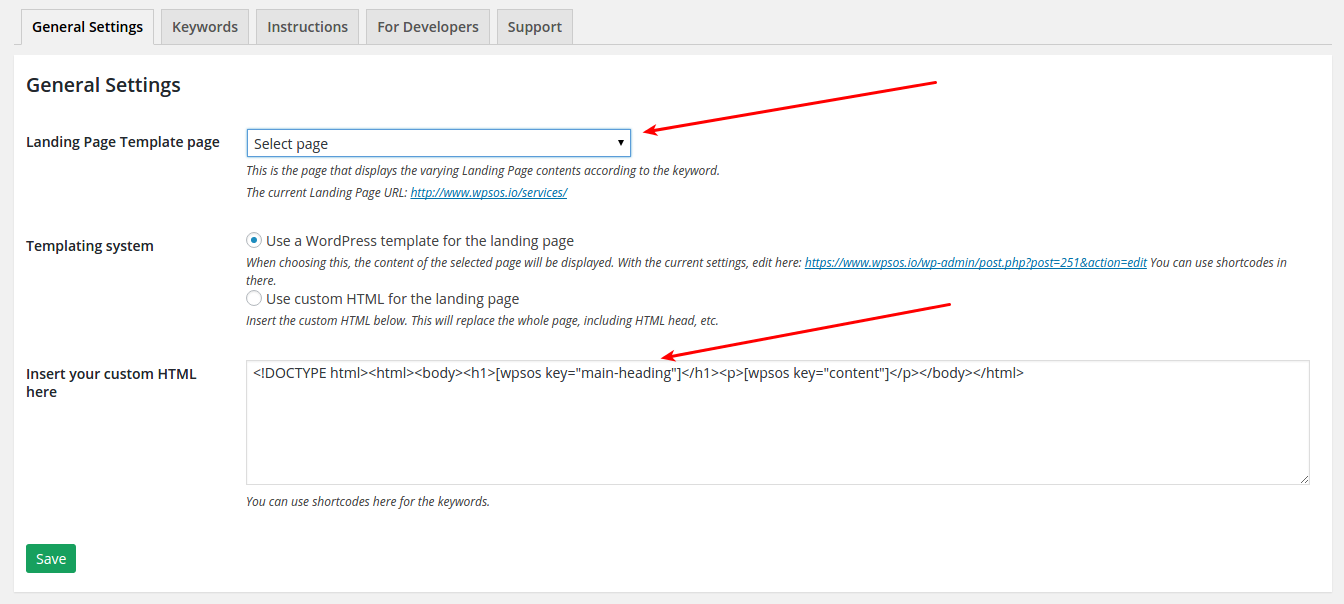Go to the For Developers tab
1344x604 pixels.
[428, 27]
